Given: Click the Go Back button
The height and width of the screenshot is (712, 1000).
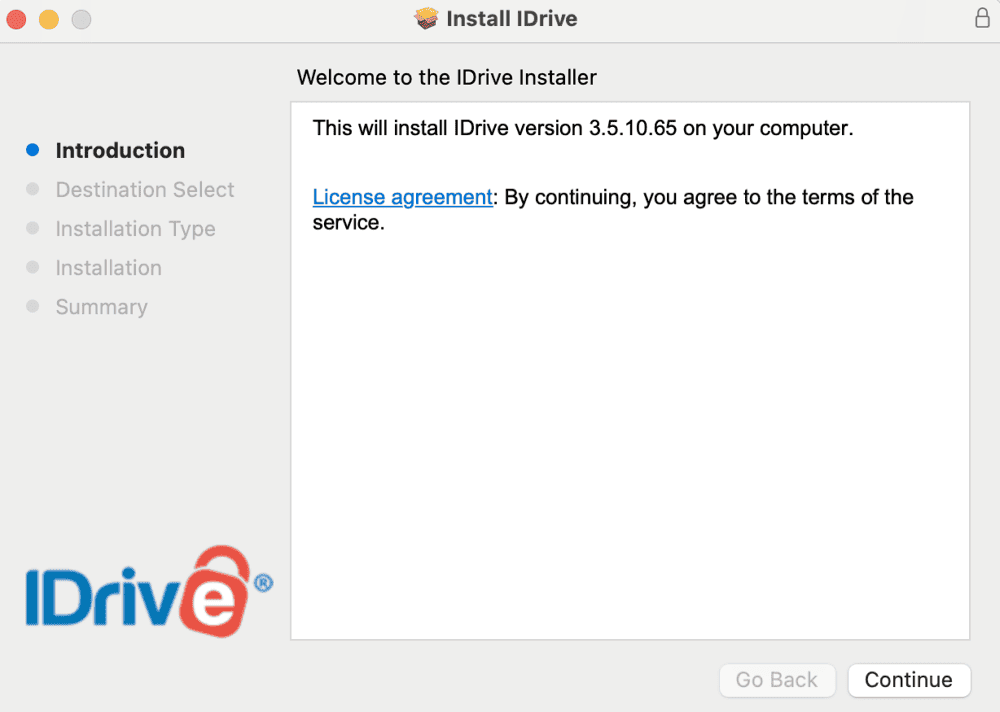Looking at the screenshot, I should tap(777, 680).
